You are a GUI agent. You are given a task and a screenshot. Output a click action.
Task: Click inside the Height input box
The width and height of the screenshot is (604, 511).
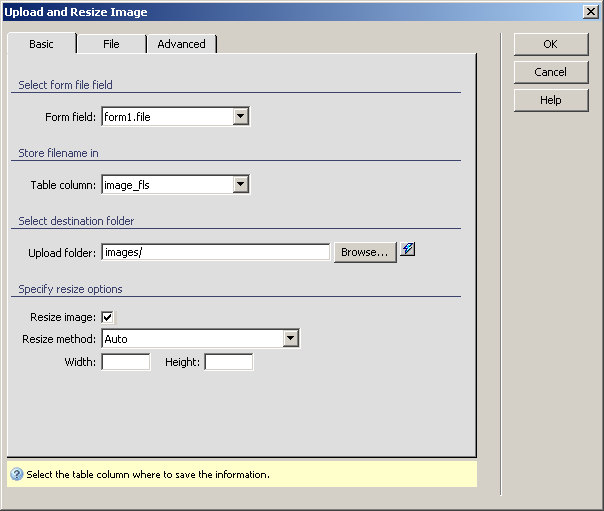click(228, 362)
